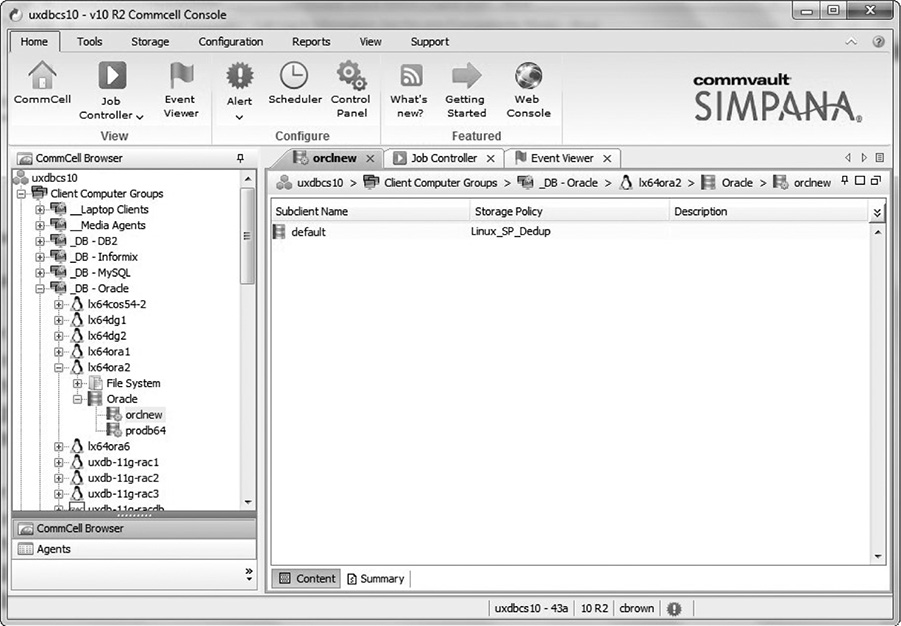Close the orclnew tab
The height and width of the screenshot is (626, 901).
[x=371, y=159]
